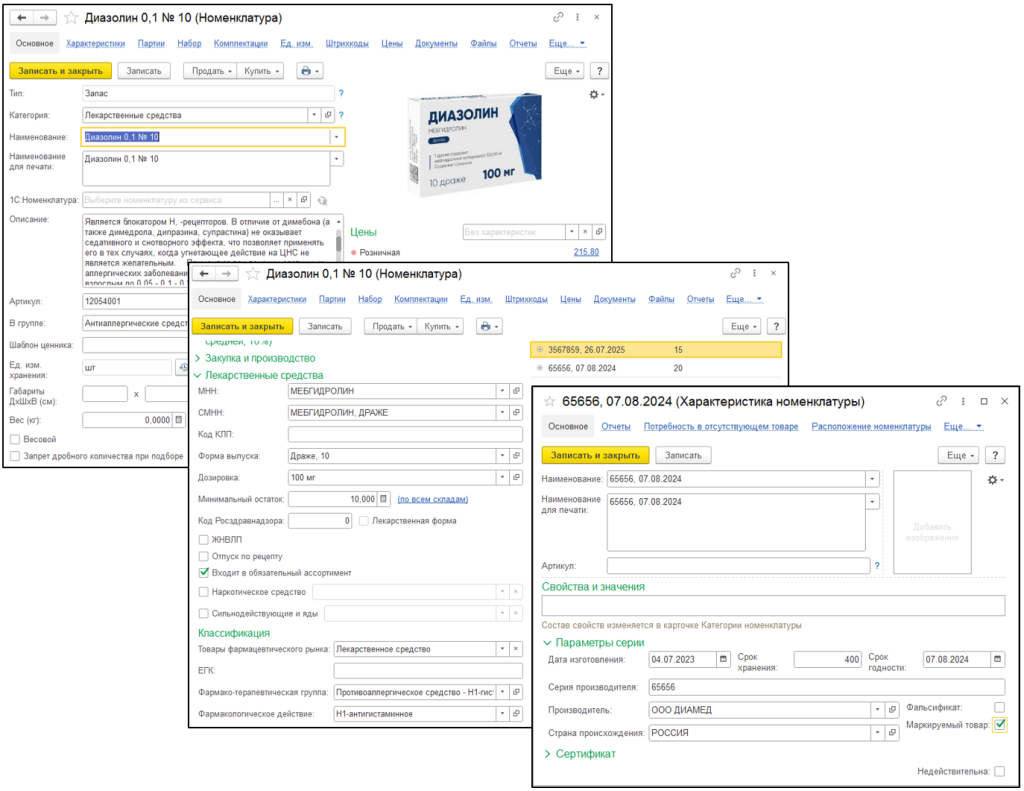Click the question mark next to Категория field
This screenshot has width=1024, height=791.
[341, 115]
